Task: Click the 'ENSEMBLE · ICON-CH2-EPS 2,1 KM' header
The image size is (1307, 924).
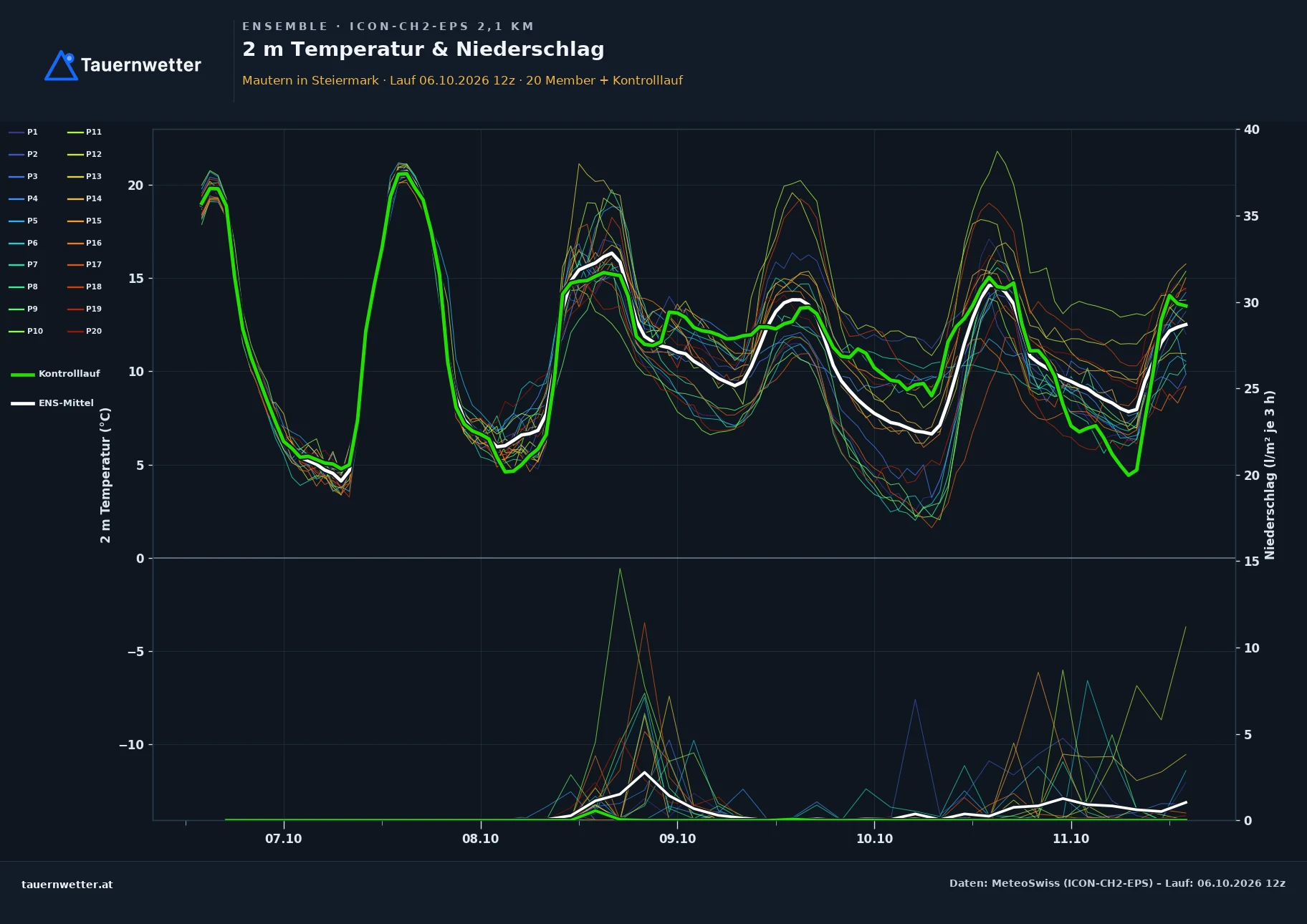Action: 388,27
